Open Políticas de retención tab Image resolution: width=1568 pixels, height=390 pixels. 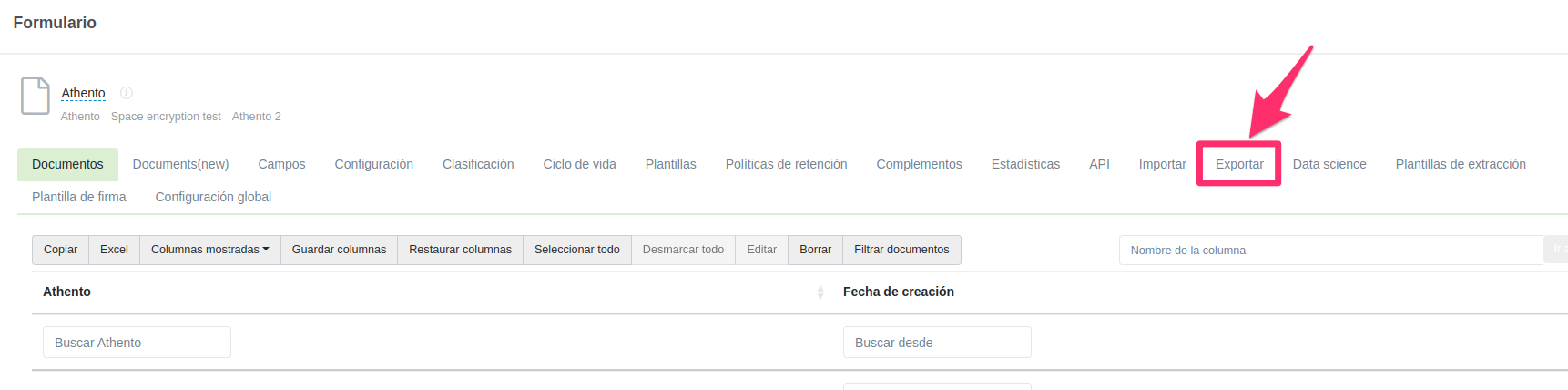[786, 164]
